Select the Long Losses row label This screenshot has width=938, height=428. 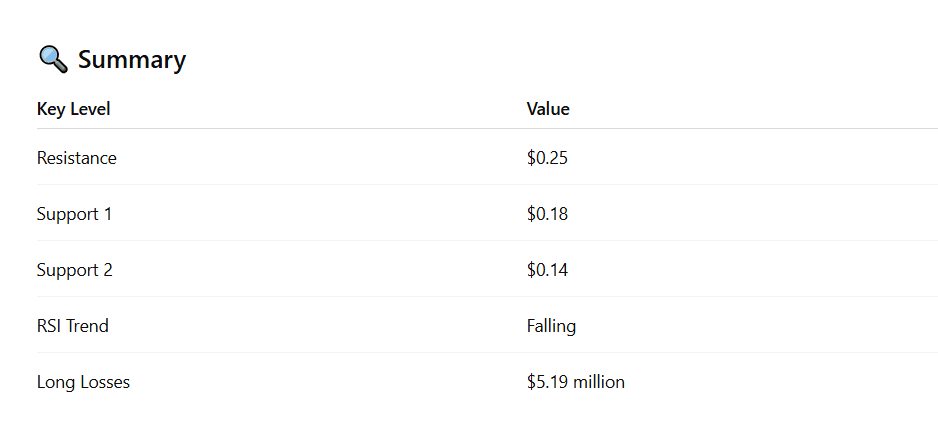pos(83,382)
